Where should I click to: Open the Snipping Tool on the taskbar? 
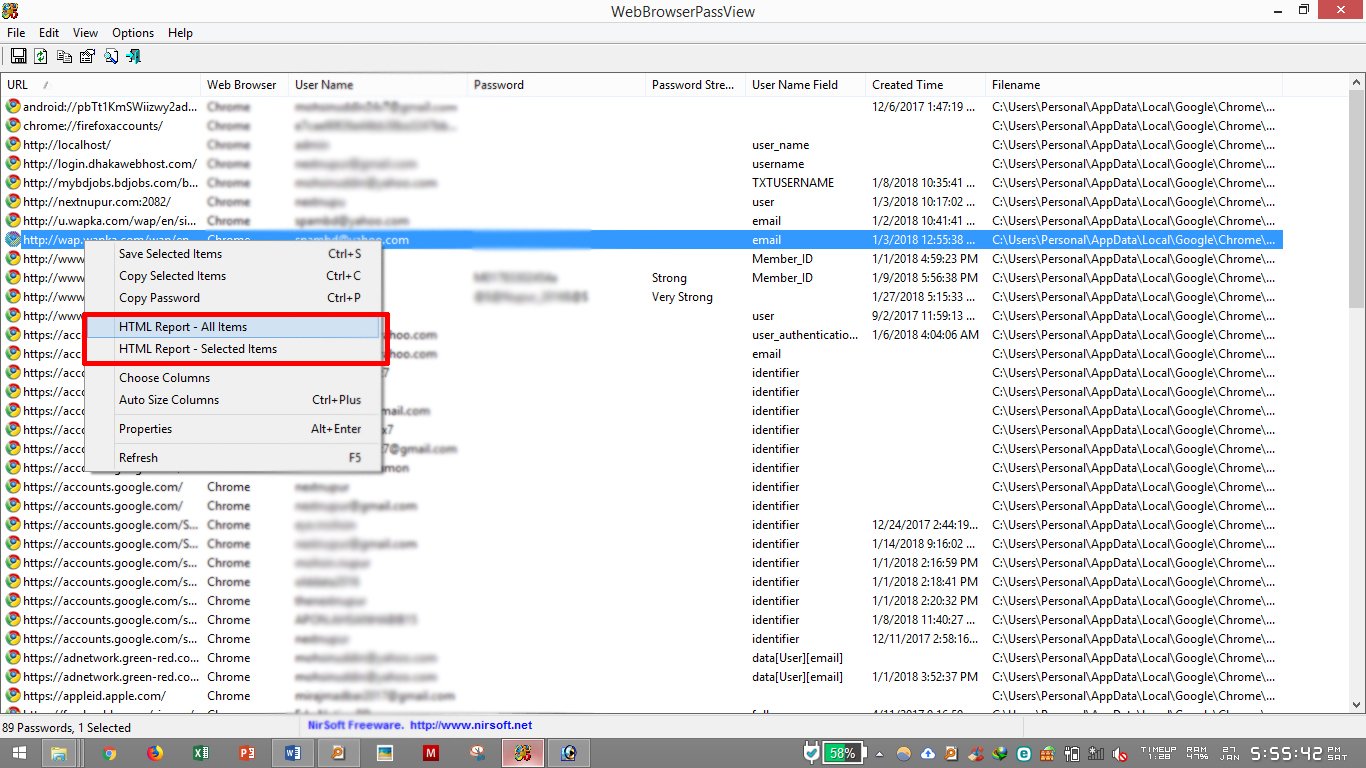pyautogui.click(x=478, y=753)
